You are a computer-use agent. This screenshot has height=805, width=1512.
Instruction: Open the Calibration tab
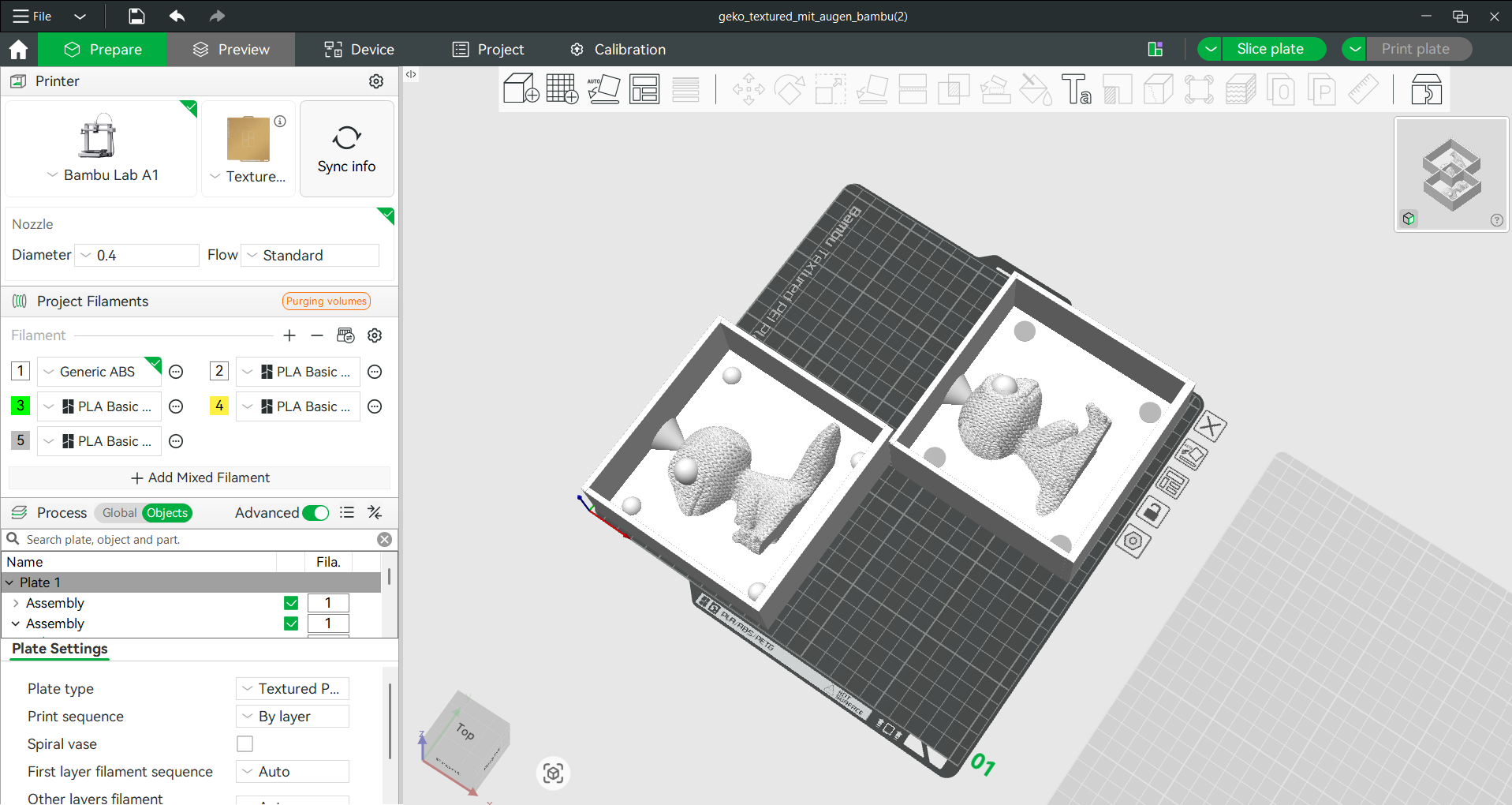618,49
